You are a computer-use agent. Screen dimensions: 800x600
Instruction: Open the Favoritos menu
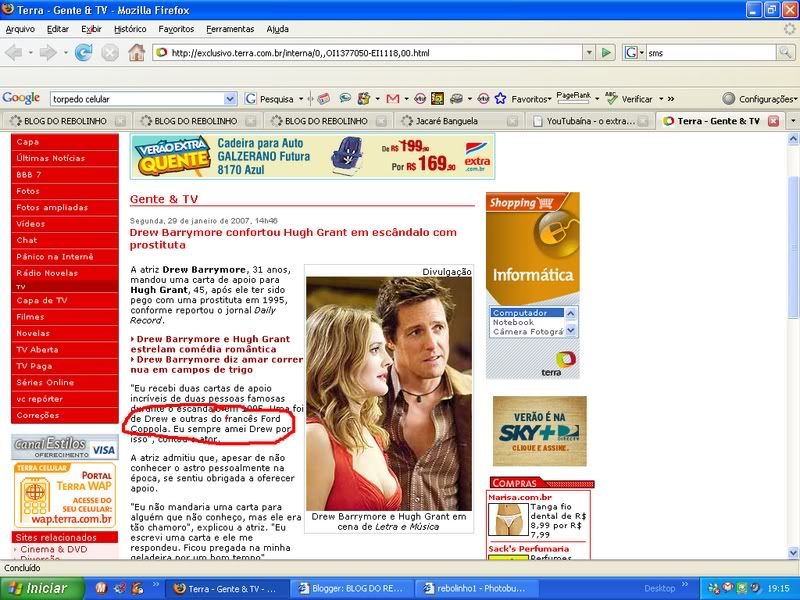tap(175, 29)
